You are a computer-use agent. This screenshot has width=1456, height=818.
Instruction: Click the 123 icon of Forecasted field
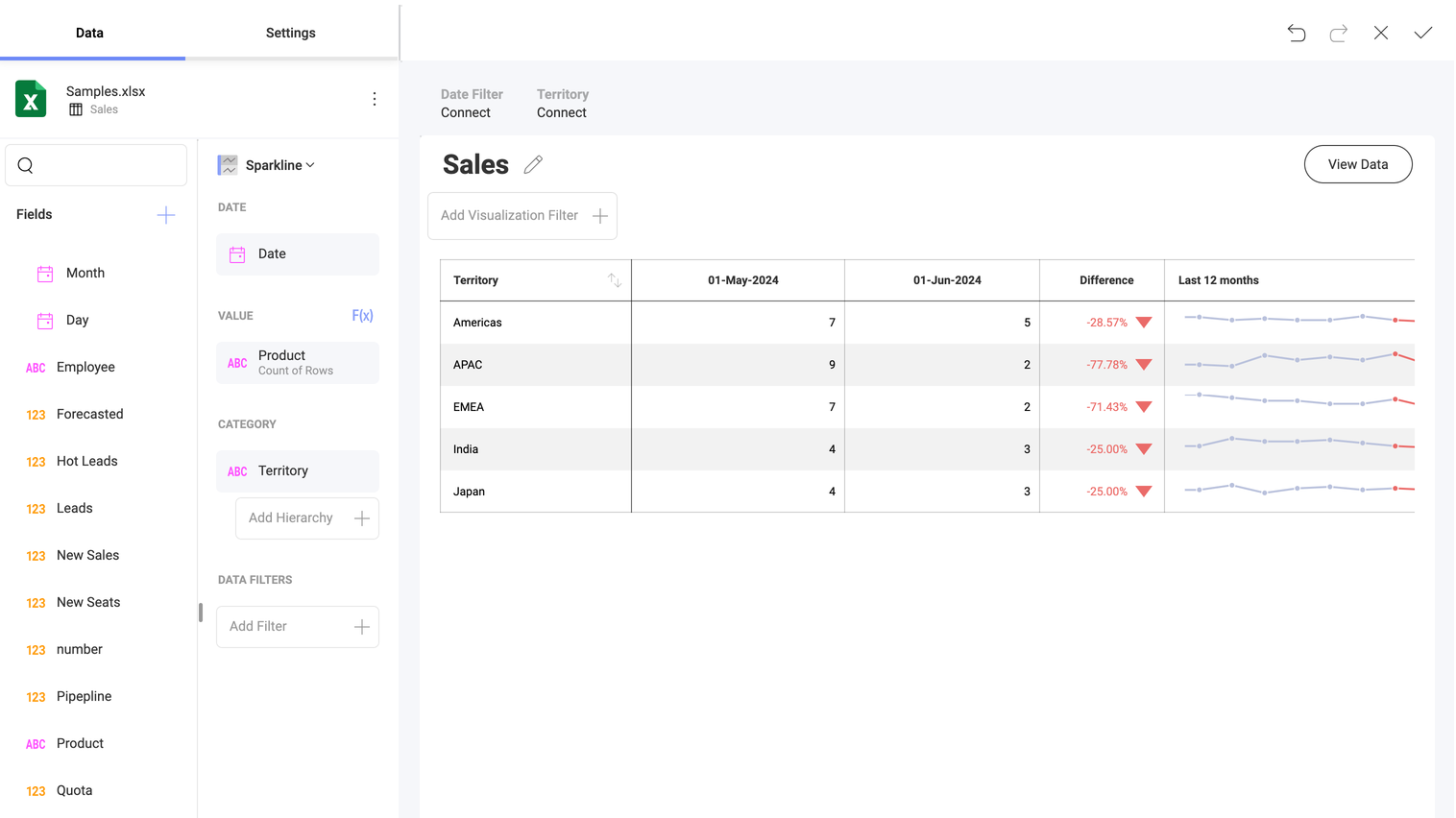pos(36,415)
